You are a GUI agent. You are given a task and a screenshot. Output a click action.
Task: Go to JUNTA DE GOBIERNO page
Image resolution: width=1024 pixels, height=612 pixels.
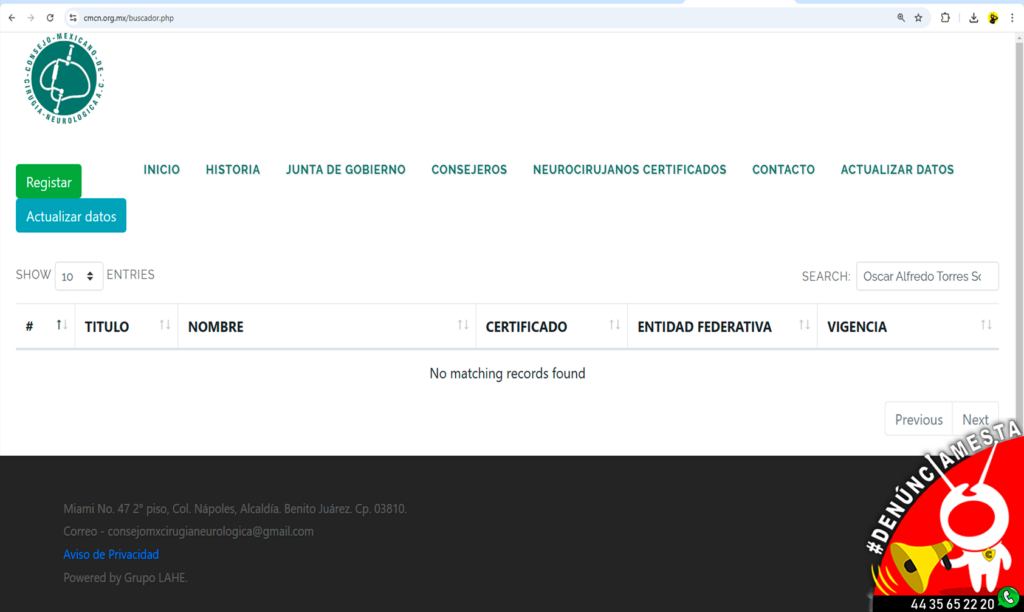click(345, 170)
